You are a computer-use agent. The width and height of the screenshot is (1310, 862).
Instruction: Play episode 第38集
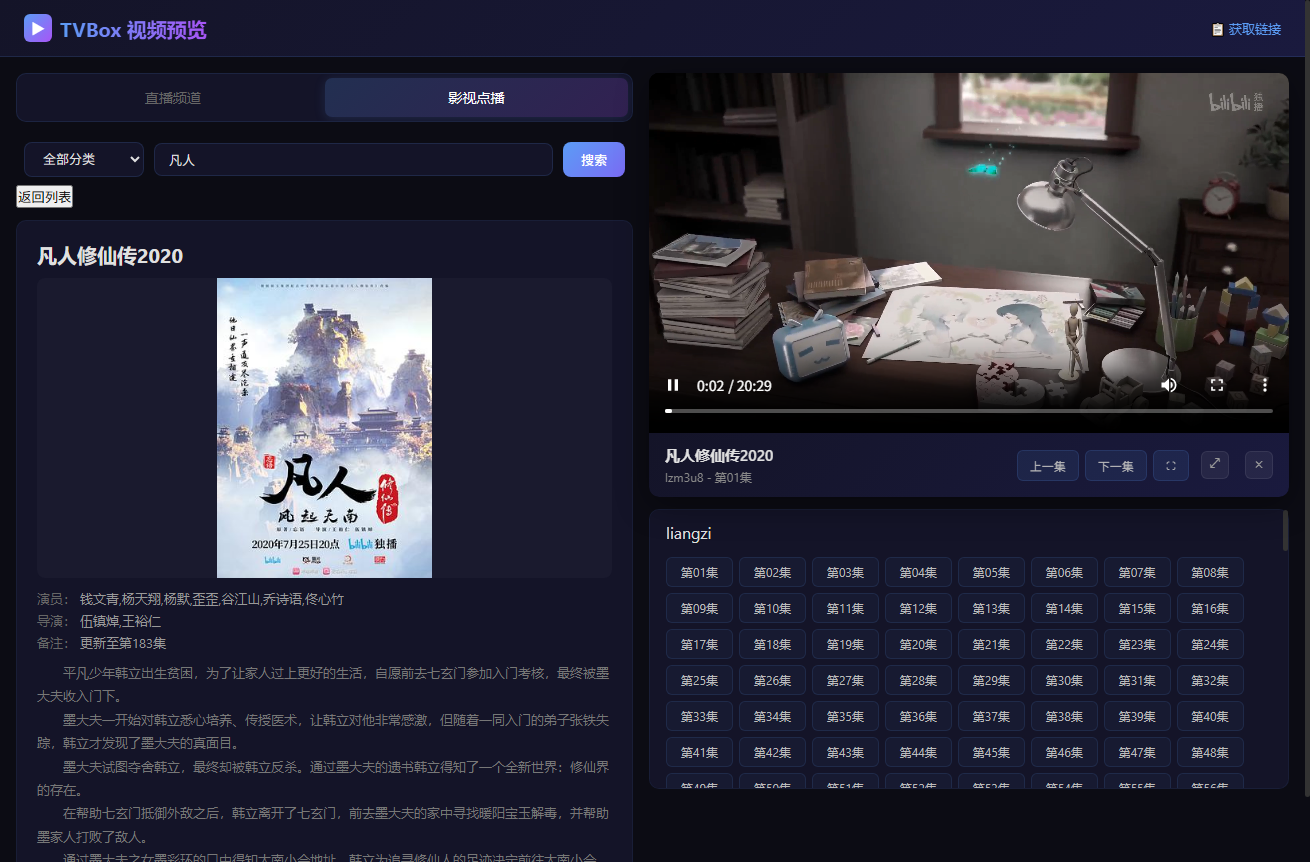(x=1065, y=717)
